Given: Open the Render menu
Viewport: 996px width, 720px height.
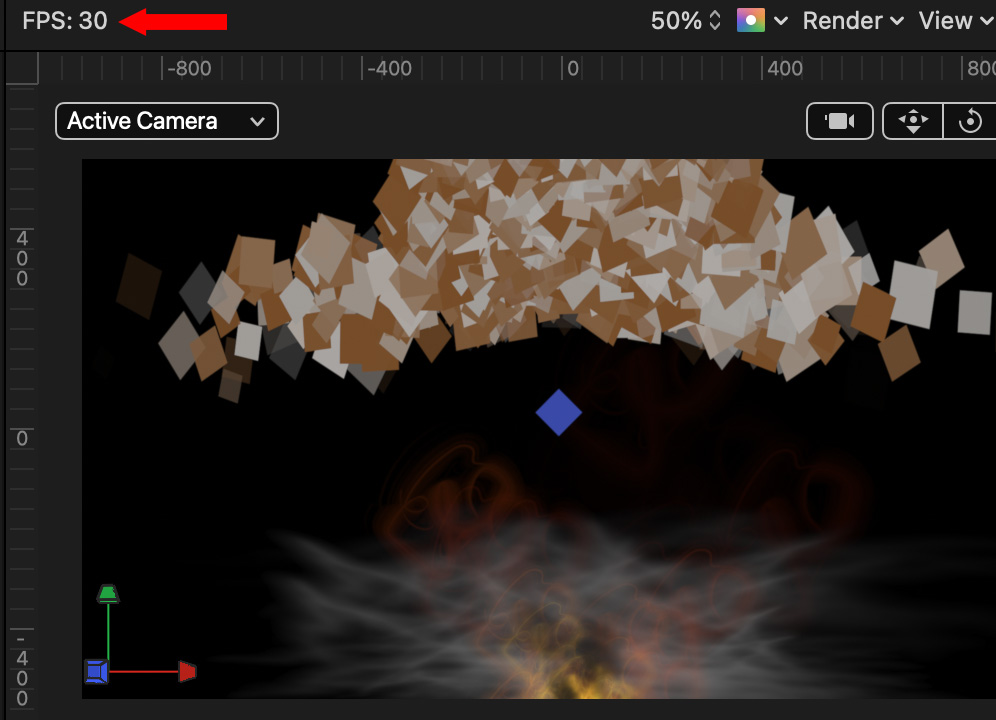Looking at the screenshot, I should click(x=853, y=20).
